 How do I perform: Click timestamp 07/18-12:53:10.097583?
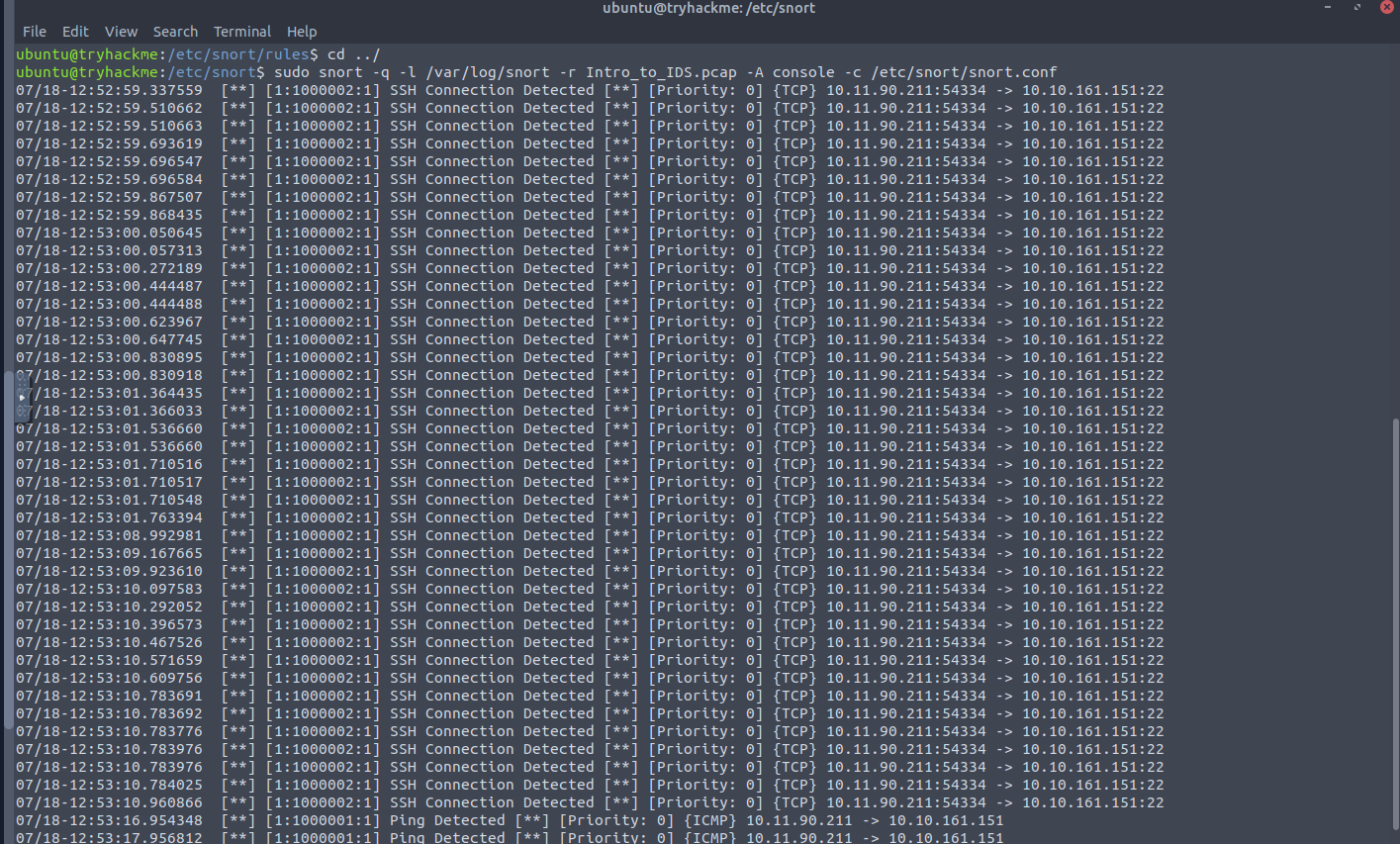point(109,589)
